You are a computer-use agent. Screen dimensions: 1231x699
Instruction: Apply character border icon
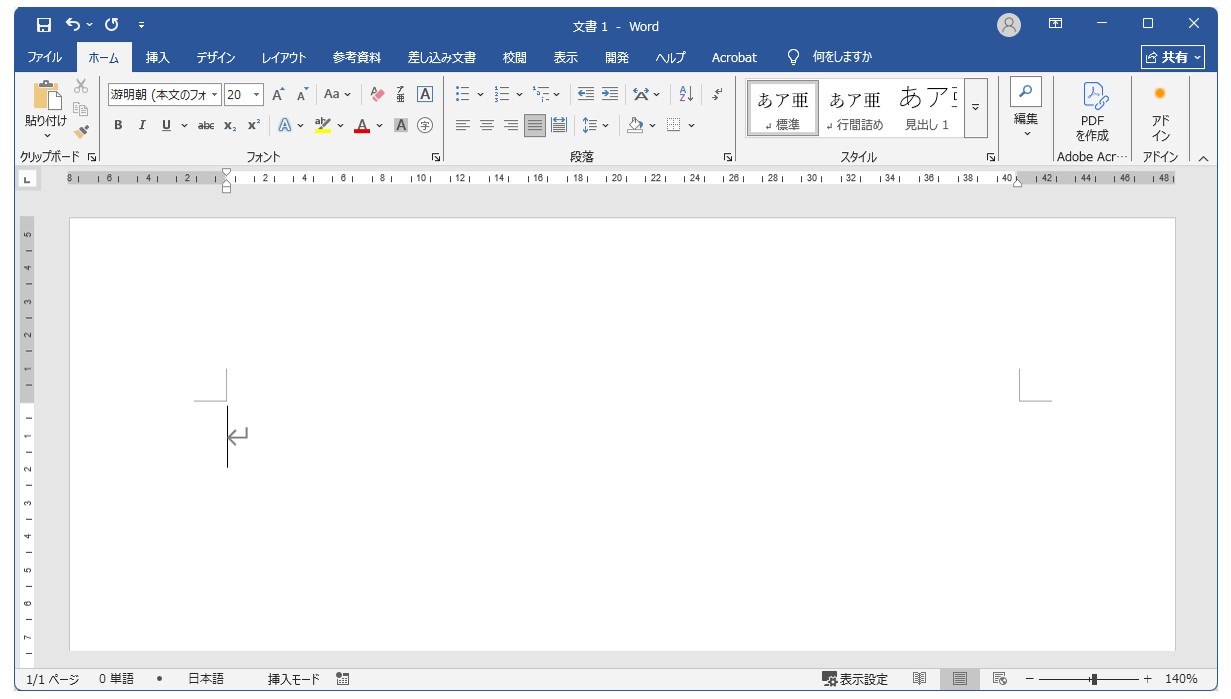(425, 95)
